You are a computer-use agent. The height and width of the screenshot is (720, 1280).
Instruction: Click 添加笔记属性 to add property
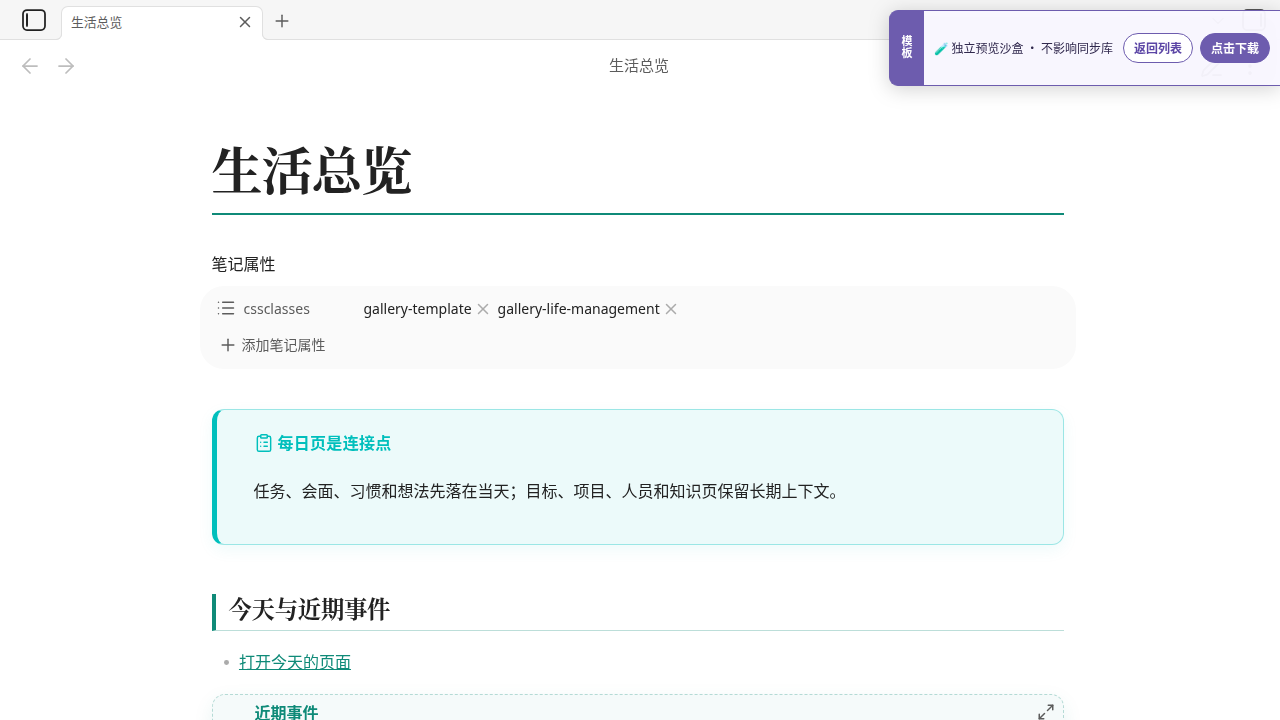coord(273,345)
